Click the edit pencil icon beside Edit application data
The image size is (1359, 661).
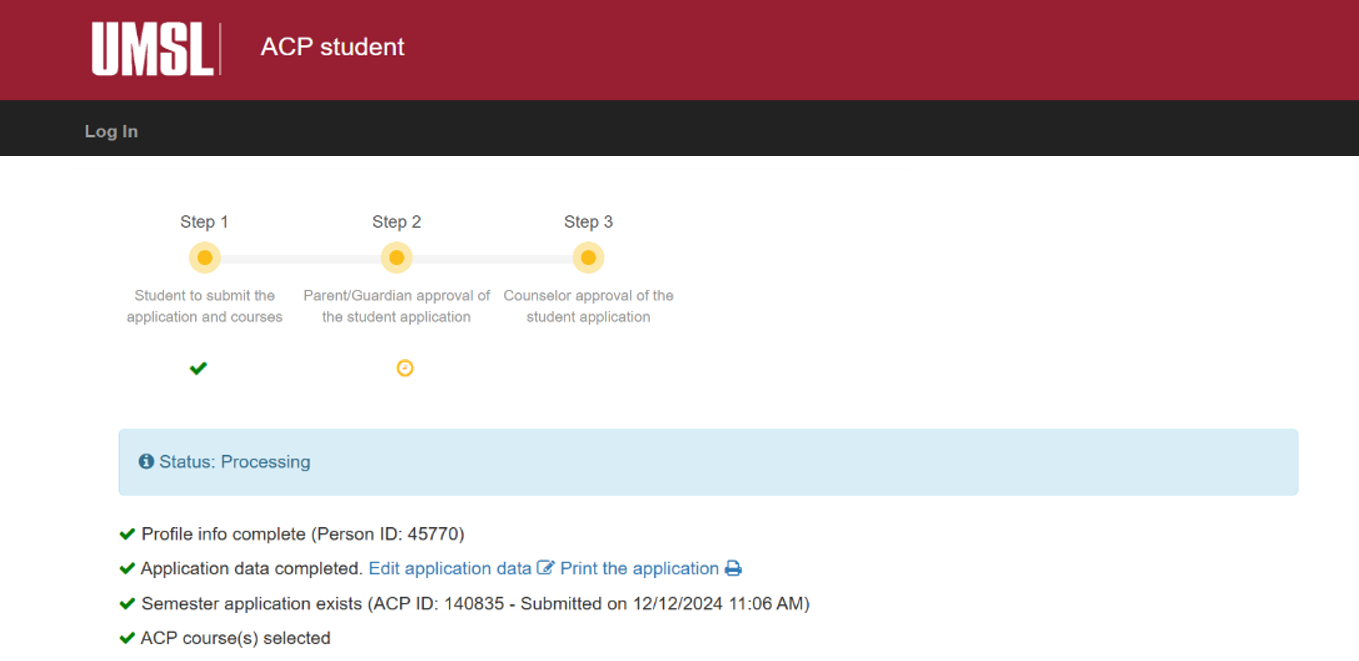545,567
